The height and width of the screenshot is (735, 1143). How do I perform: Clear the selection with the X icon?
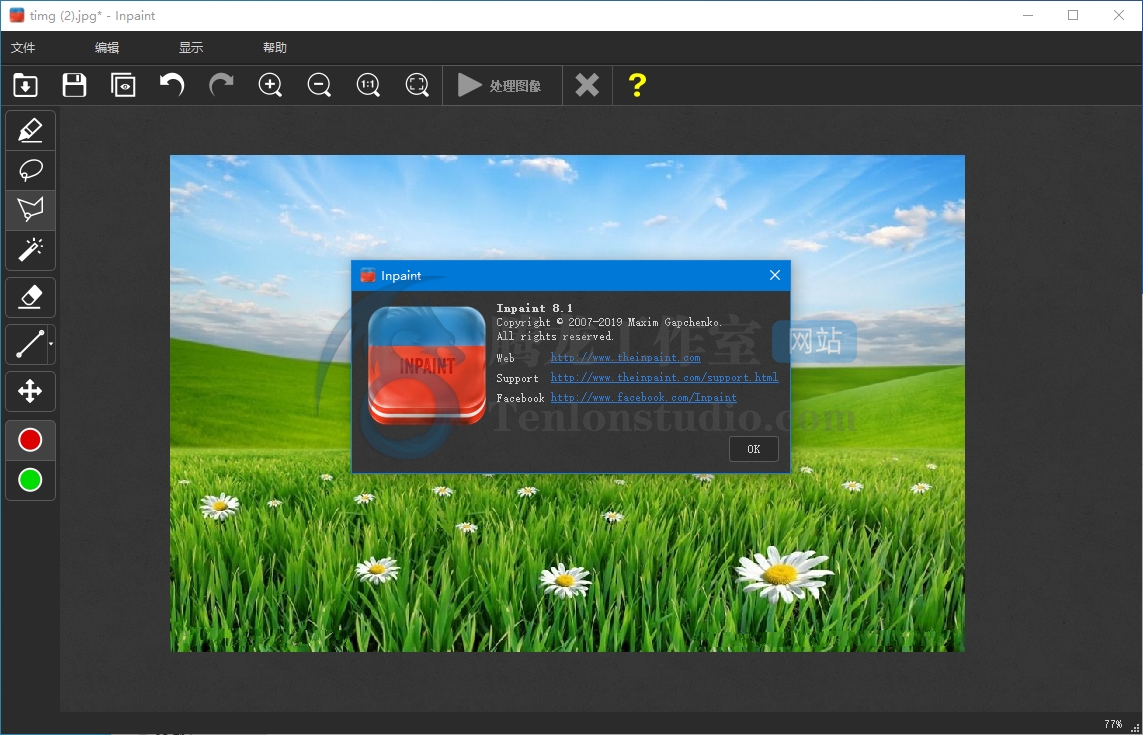[x=587, y=85]
